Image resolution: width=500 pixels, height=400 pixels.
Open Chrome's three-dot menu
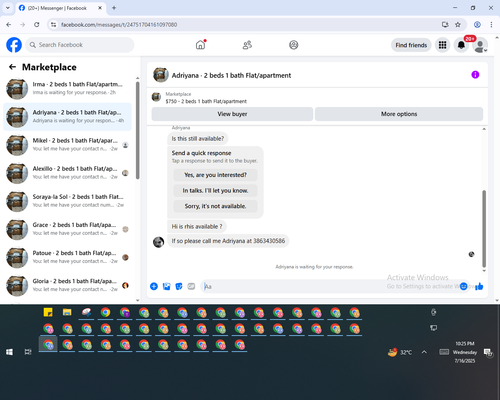[491, 24]
